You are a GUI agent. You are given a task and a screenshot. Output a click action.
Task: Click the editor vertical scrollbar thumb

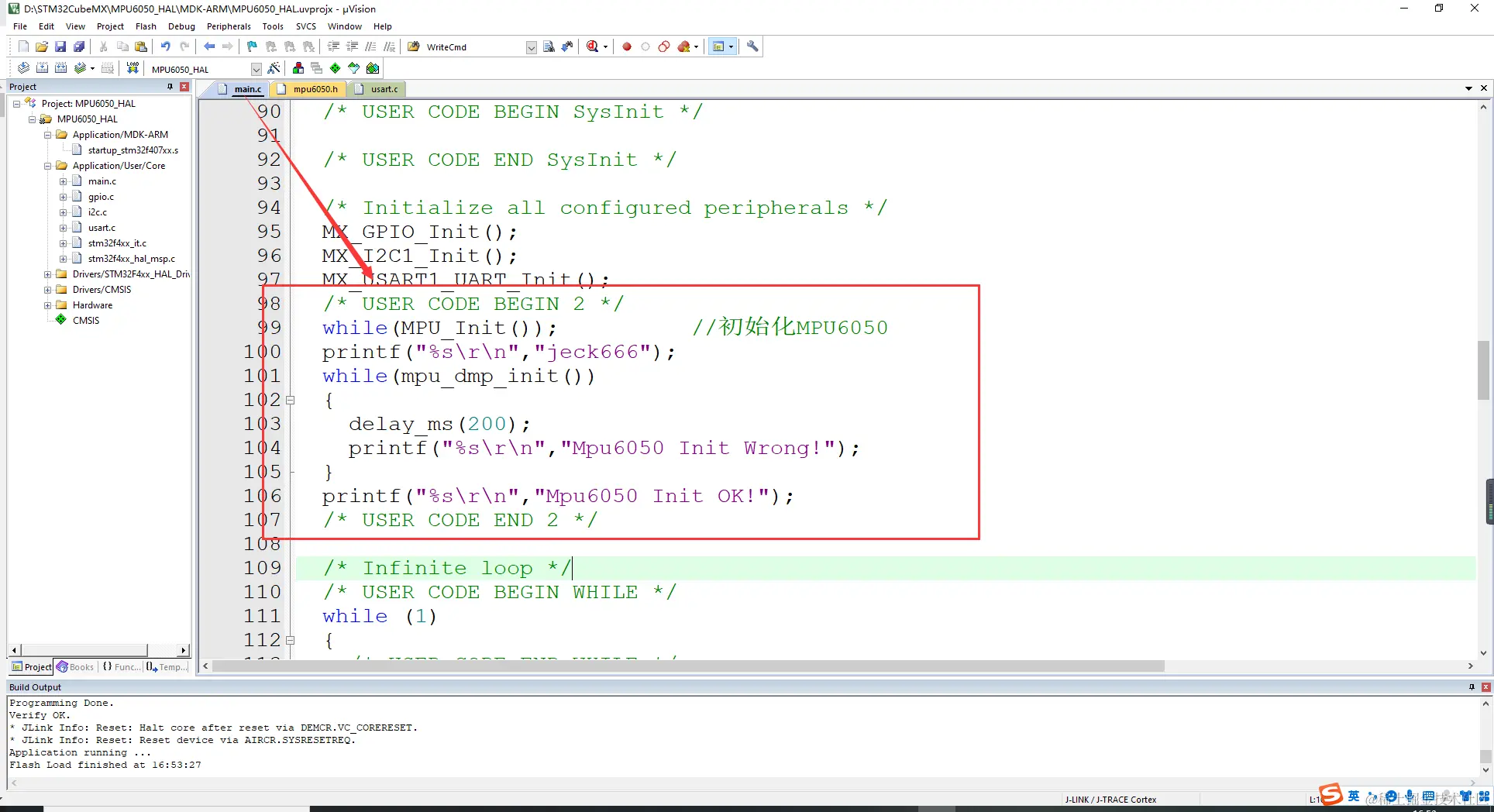1483,370
